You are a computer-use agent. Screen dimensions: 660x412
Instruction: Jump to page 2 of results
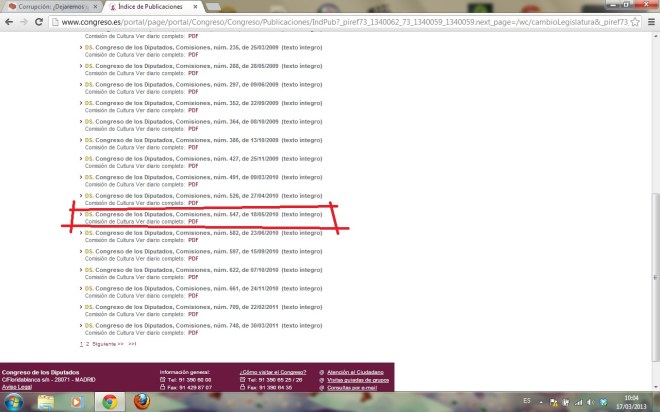coord(87,343)
